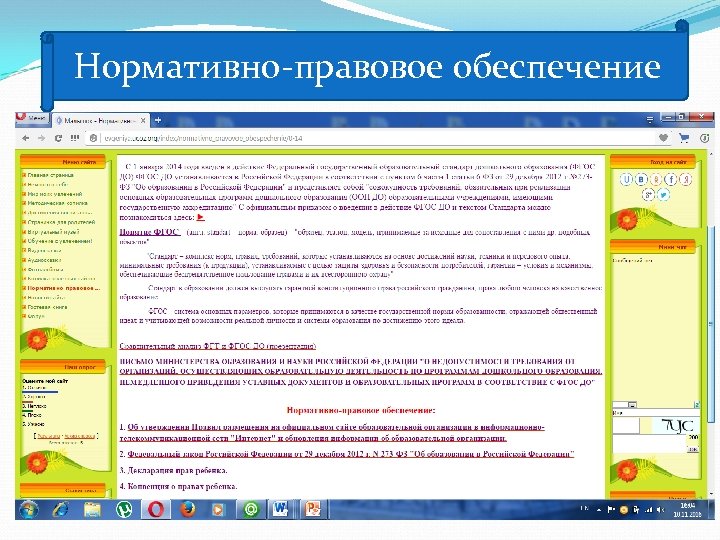The image size is (720, 540).
Task: Open 'Аудиосказки' menu item
Action: coord(44,260)
